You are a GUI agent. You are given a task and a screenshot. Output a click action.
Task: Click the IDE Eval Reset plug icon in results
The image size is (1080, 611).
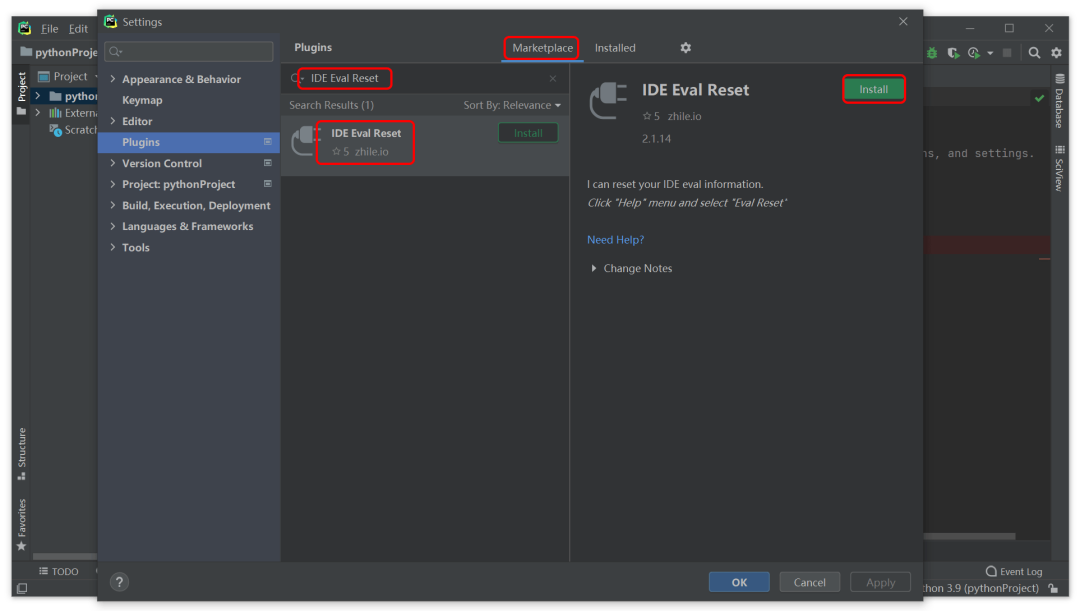(305, 141)
